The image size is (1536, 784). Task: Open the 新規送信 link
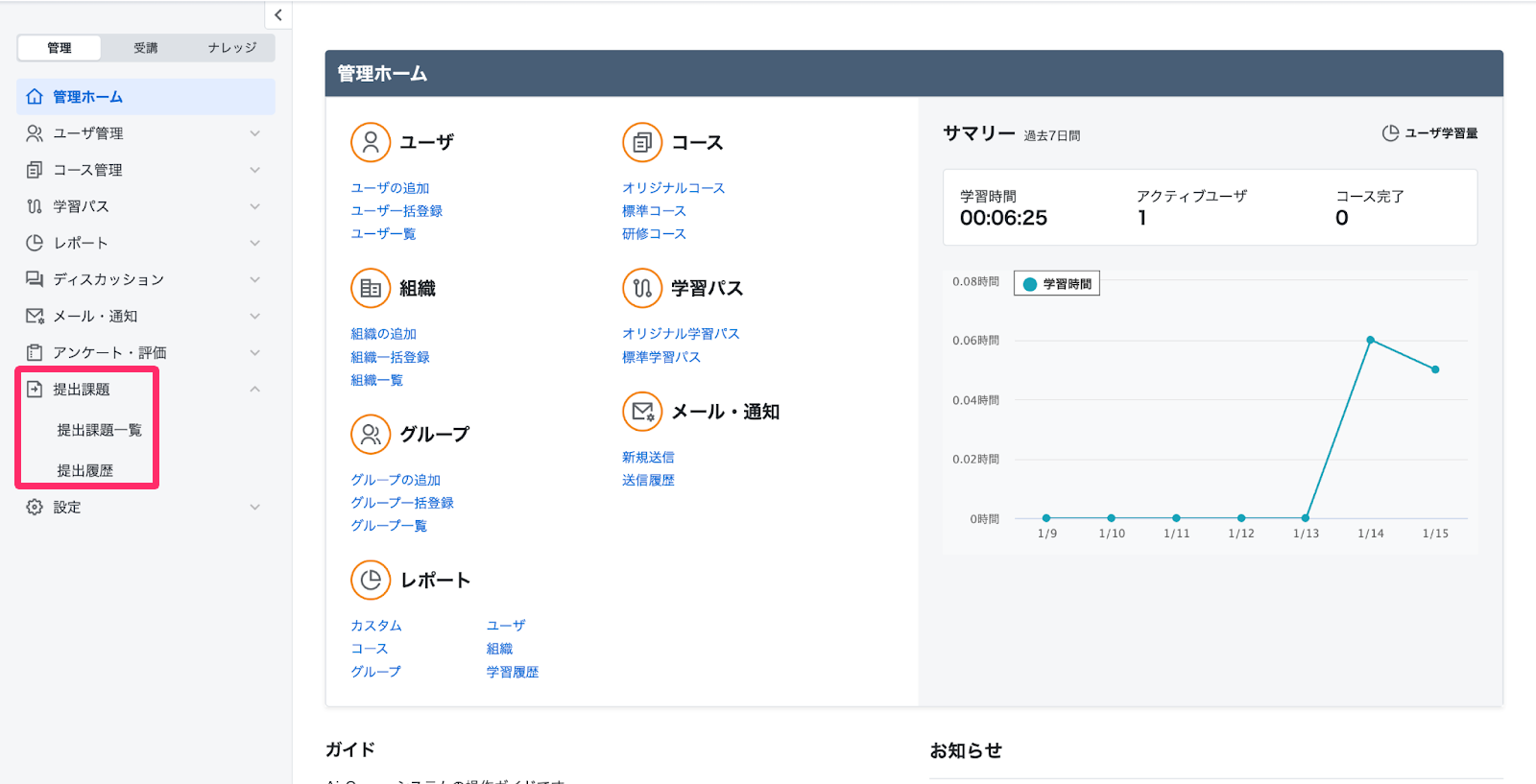click(x=648, y=458)
